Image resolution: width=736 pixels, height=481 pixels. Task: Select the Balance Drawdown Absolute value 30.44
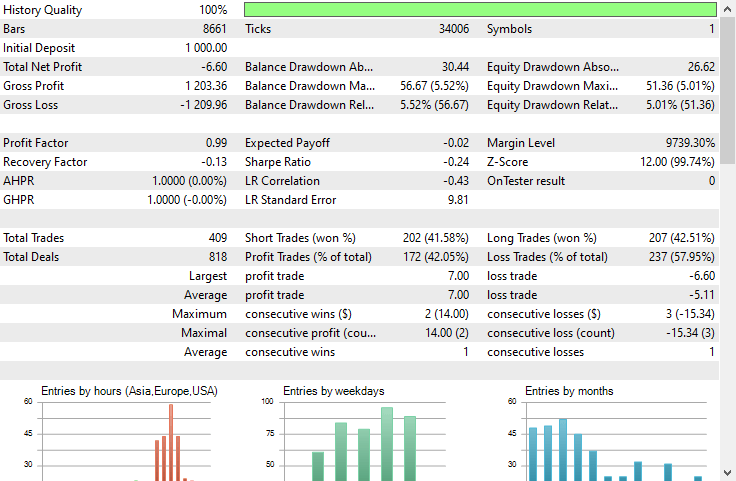click(x=455, y=67)
